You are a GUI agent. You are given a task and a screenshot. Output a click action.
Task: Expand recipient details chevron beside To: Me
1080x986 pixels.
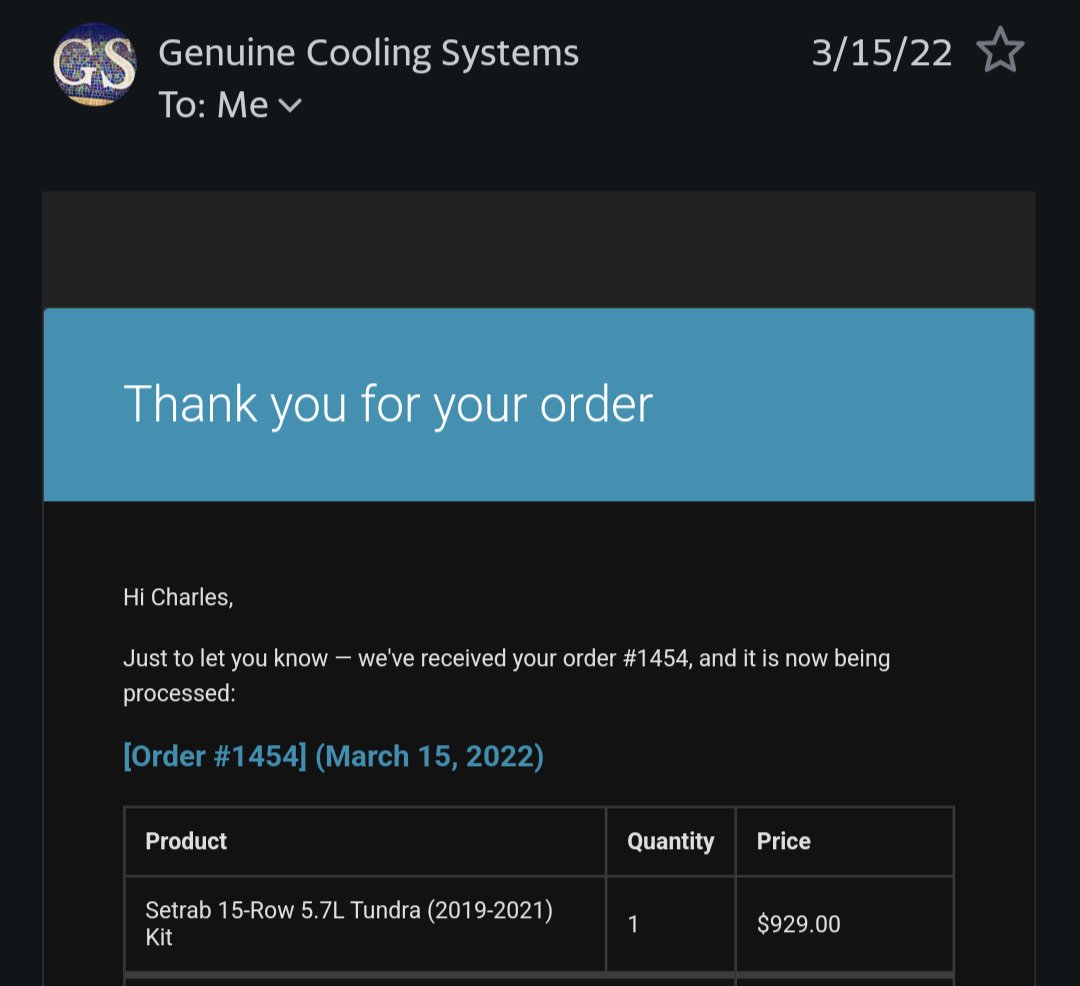click(290, 105)
